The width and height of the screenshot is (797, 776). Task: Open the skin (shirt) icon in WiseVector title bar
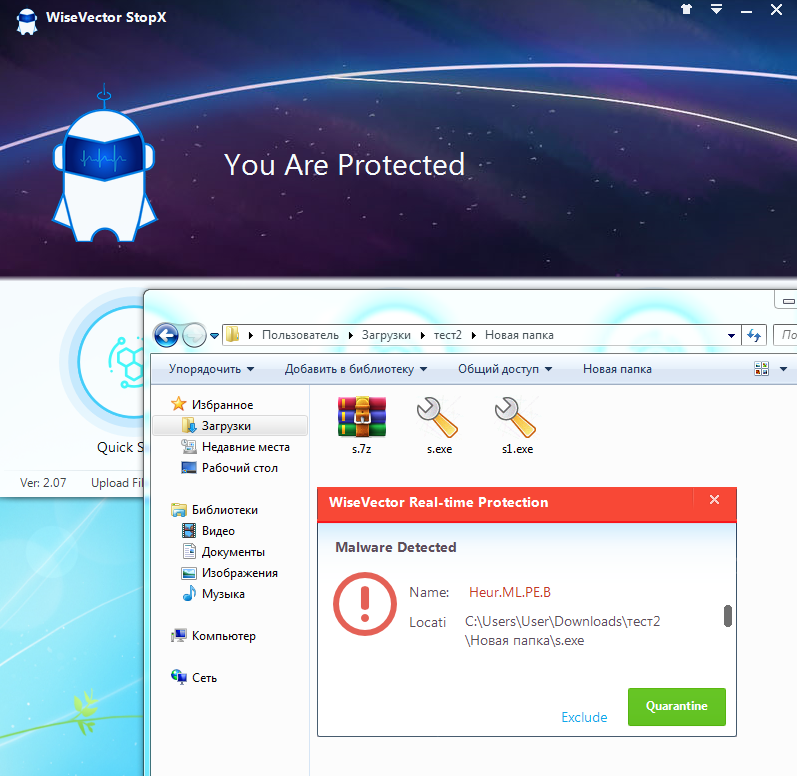click(687, 9)
